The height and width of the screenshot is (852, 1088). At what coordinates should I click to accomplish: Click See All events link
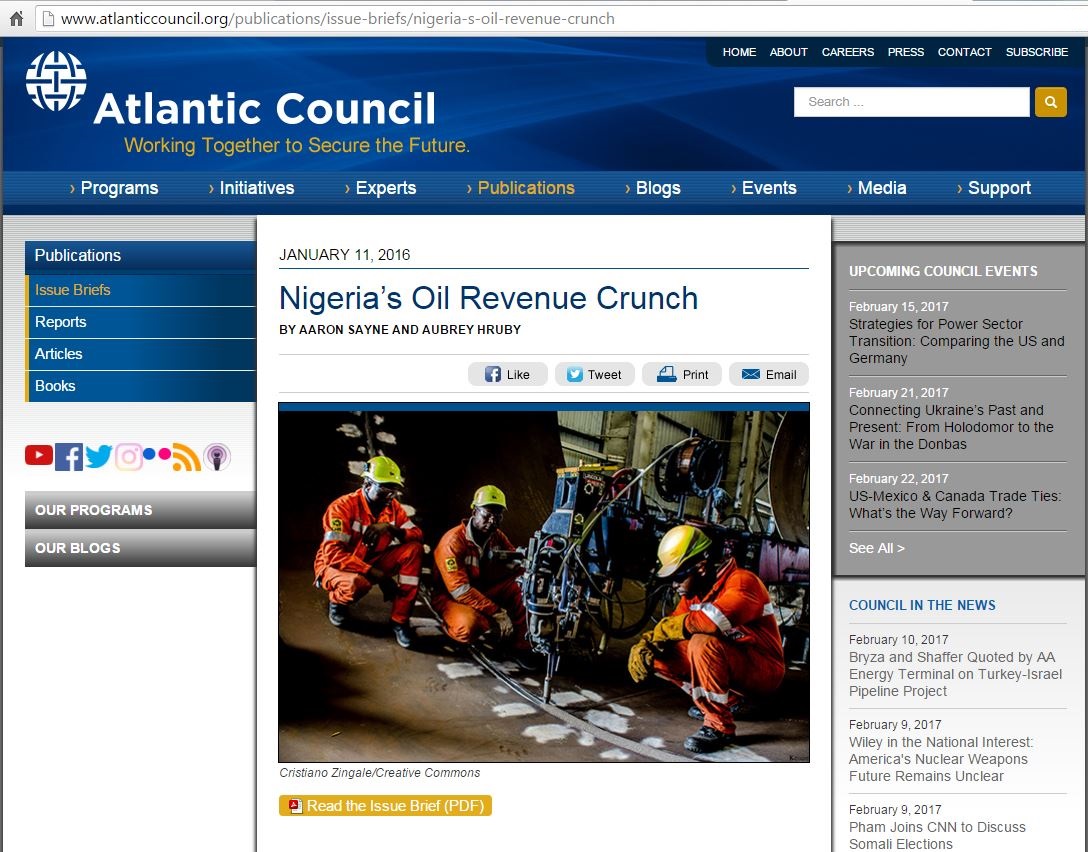coord(876,548)
